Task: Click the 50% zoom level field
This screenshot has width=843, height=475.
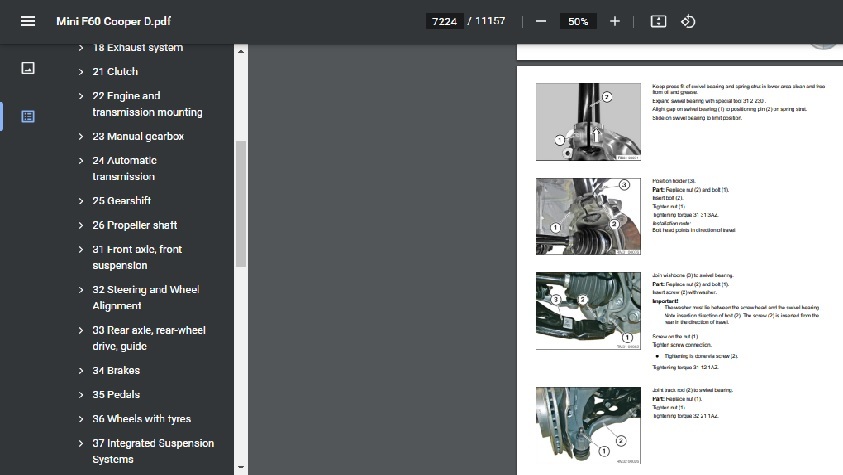Action: click(578, 21)
